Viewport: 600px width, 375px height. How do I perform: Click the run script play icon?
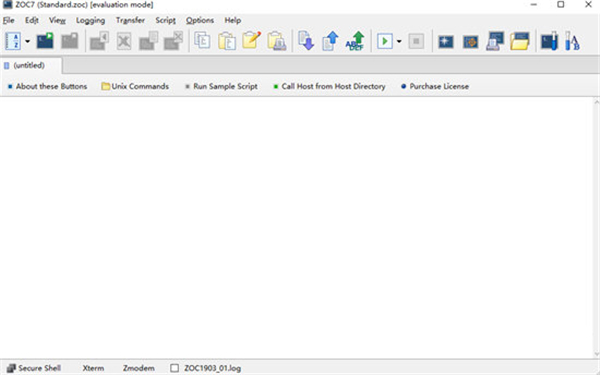pyautogui.click(x=385, y=41)
